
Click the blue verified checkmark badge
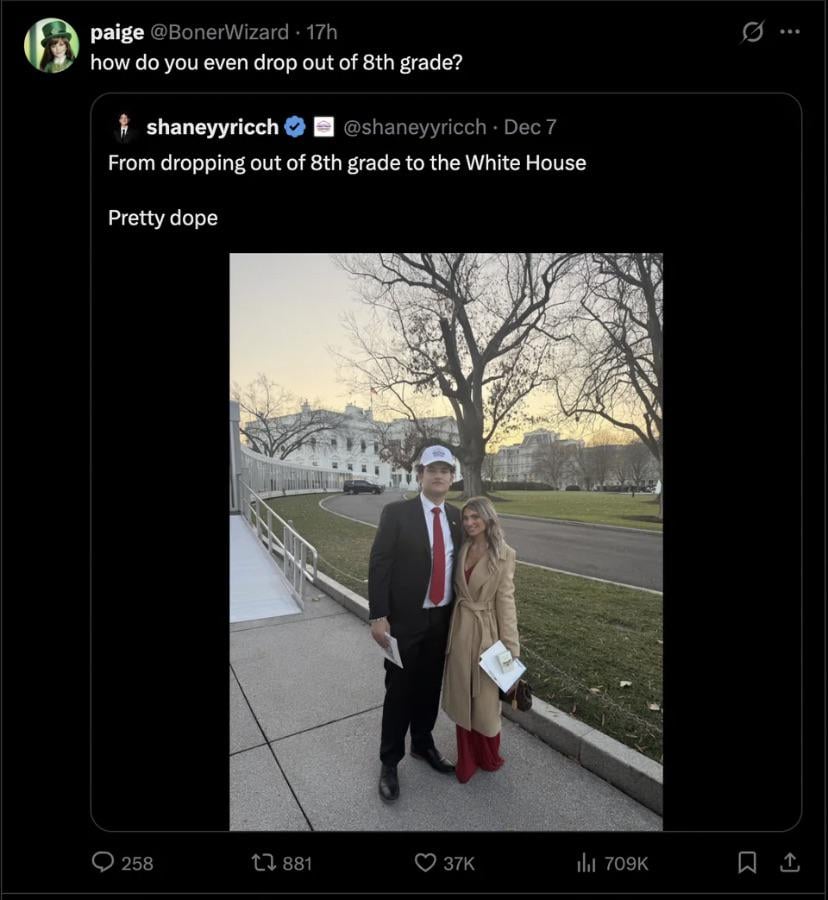tap(295, 127)
